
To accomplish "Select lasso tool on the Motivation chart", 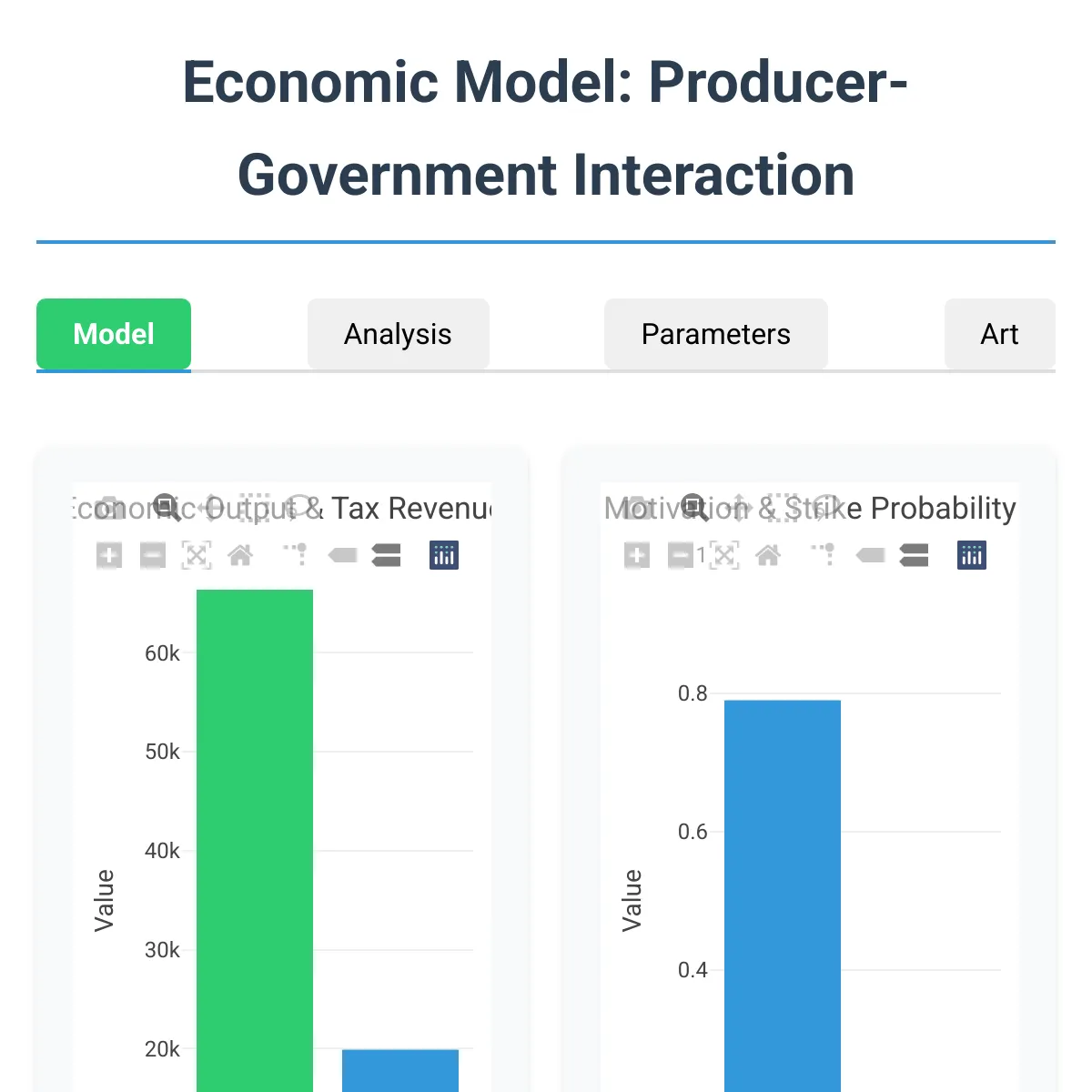I will 826,507.
